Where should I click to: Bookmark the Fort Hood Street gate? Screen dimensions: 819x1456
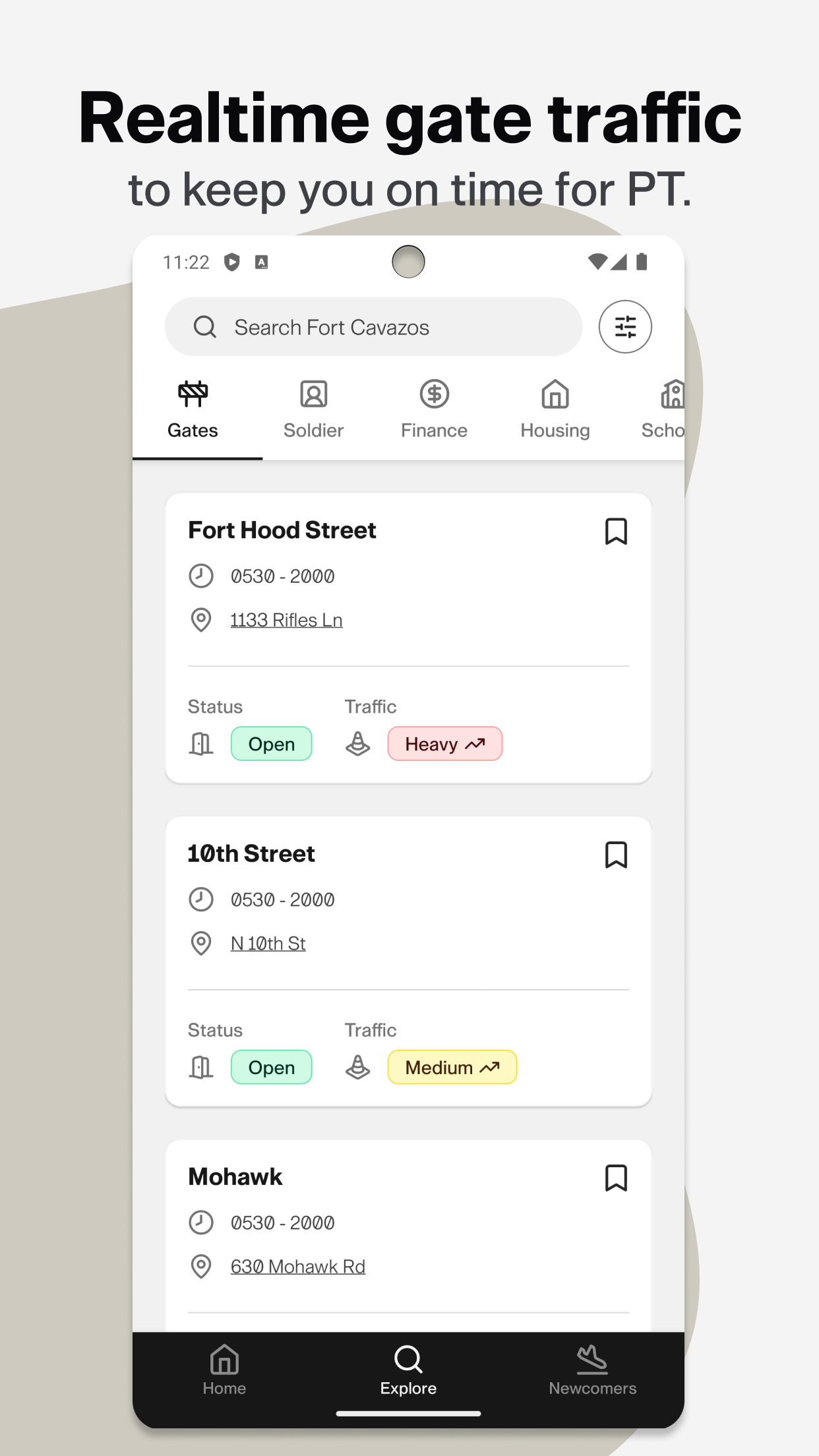616,531
